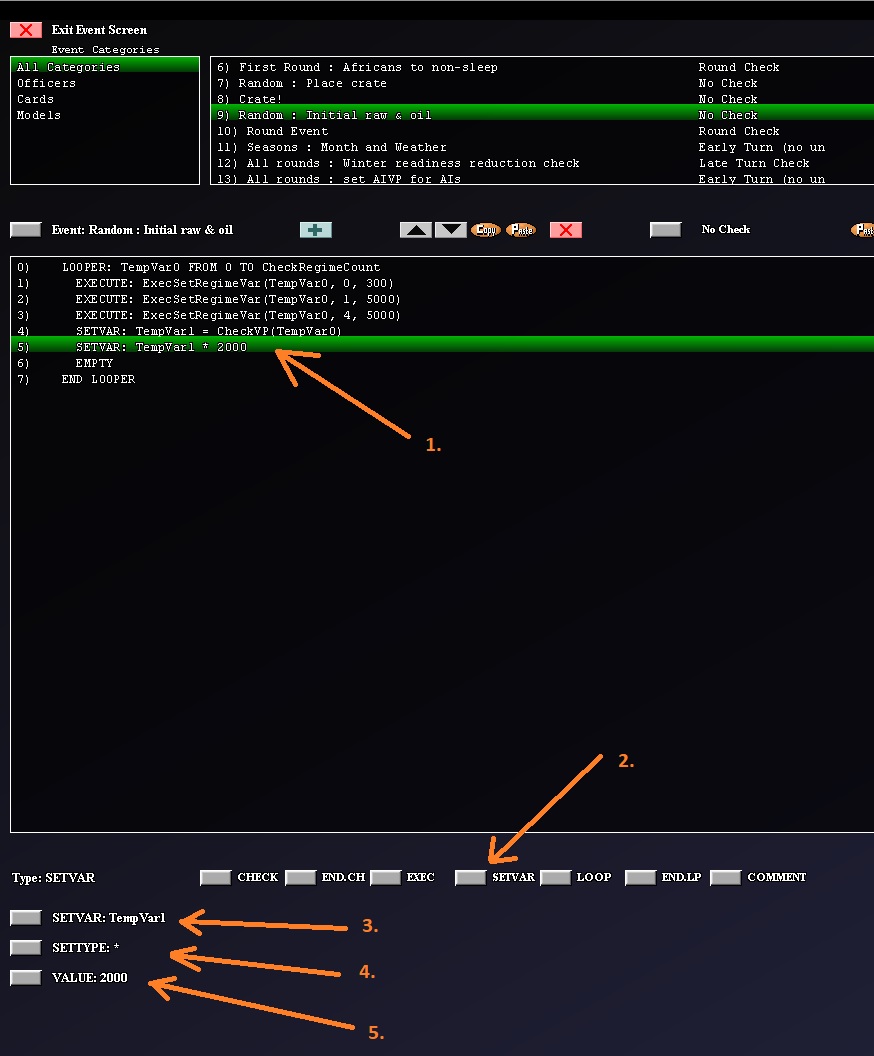Select the Cards category
This screenshot has width=874, height=1056.
point(105,99)
